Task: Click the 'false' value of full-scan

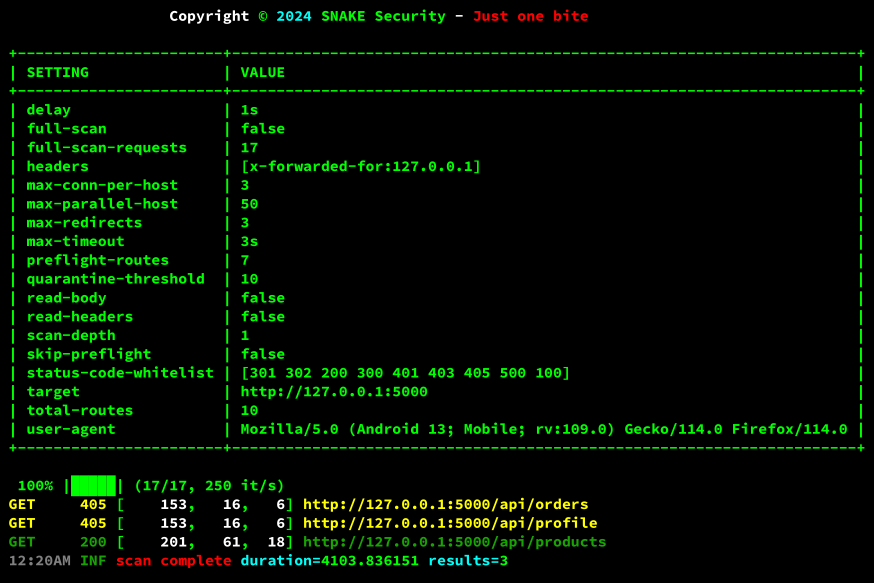Action: click(x=263, y=129)
